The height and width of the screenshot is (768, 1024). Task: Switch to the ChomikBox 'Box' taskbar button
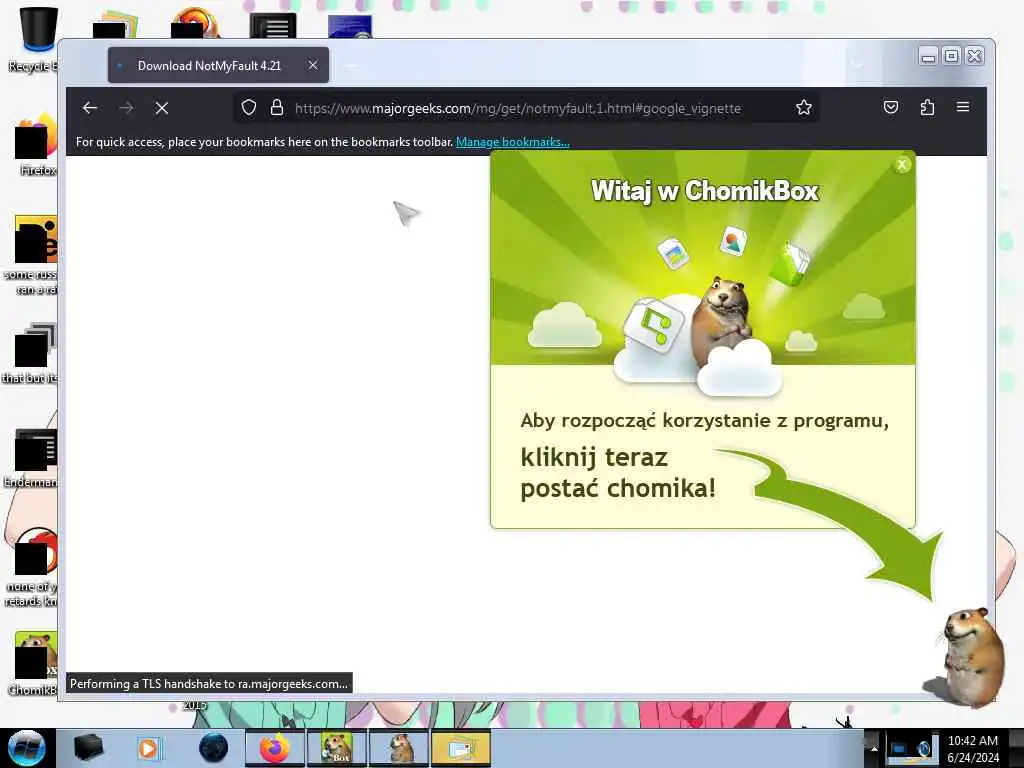(x=336, y=748)
